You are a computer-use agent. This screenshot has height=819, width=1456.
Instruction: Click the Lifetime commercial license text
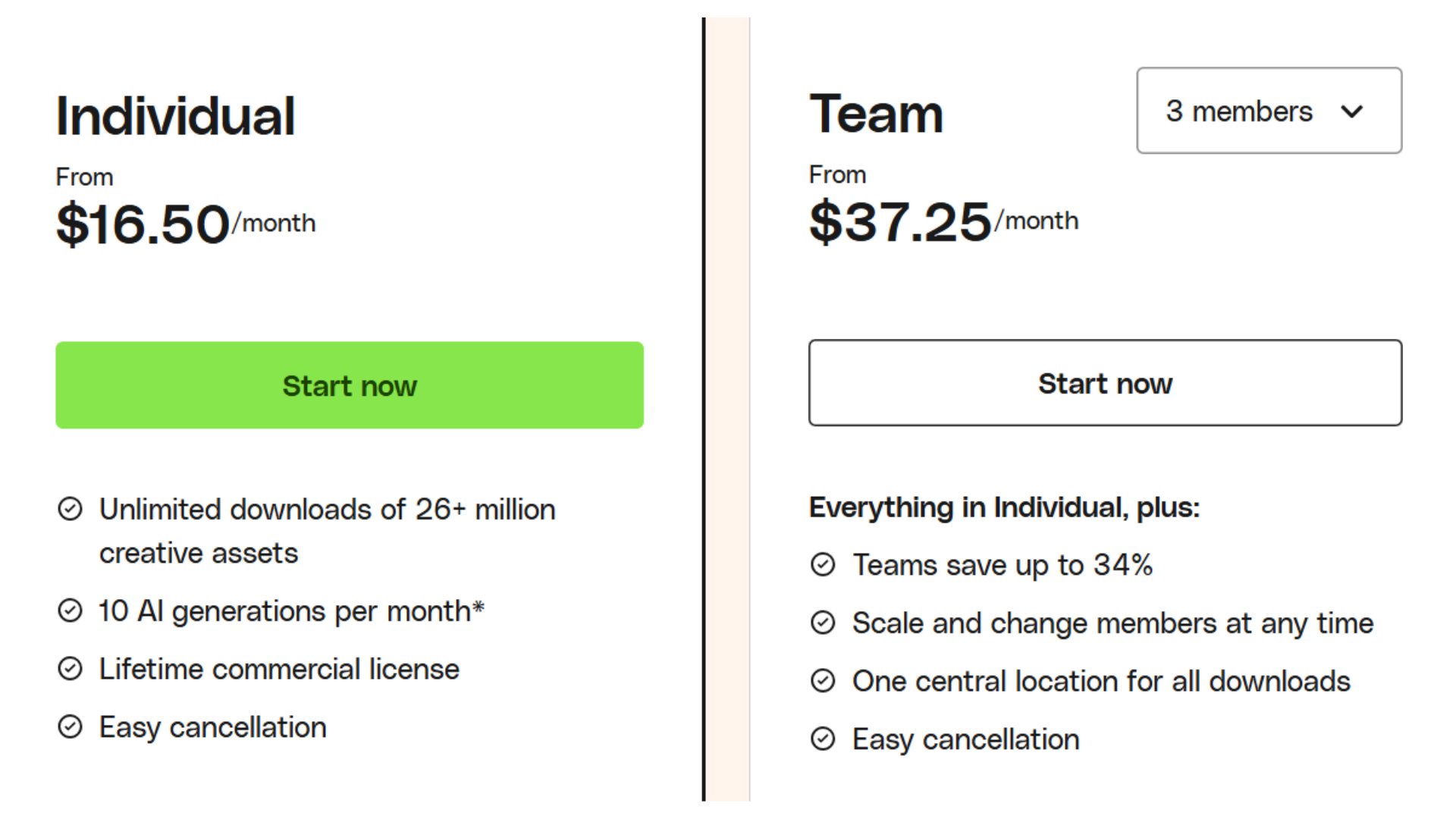[279, 670]
